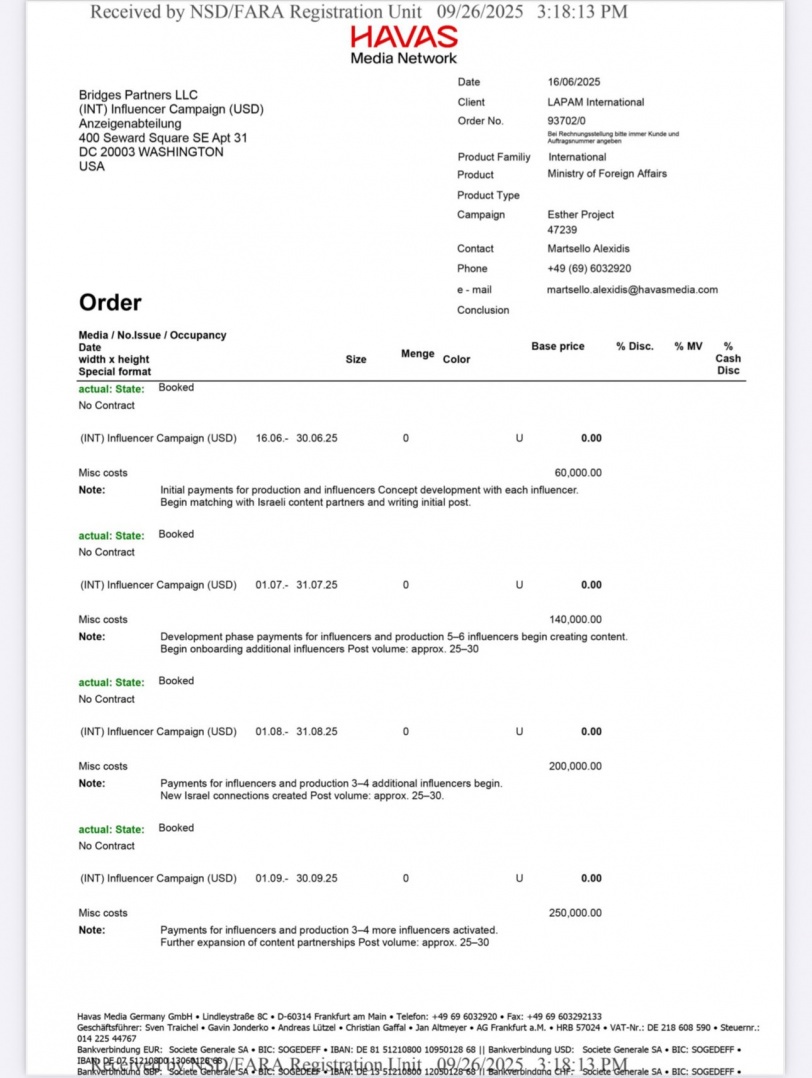Click the HAVAS Media Network logo
This screenshot has height=1078, width=812.
[x=404, y=45]
